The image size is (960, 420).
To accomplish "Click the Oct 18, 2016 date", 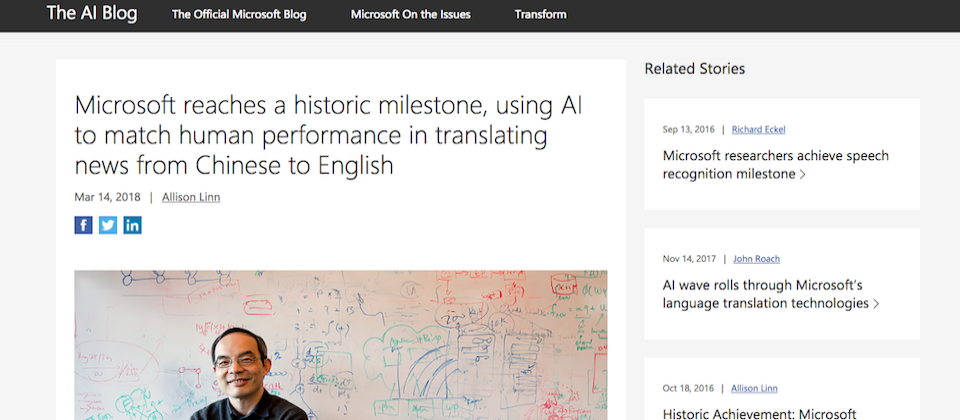I will pyautogui.click(x=688, y=388).
